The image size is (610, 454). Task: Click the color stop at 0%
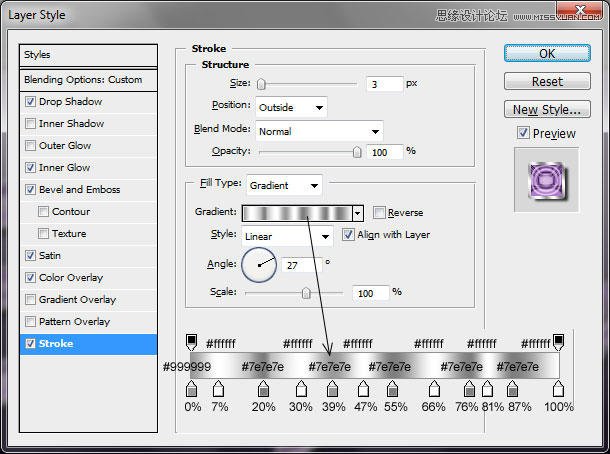click(x=192, y=388)
